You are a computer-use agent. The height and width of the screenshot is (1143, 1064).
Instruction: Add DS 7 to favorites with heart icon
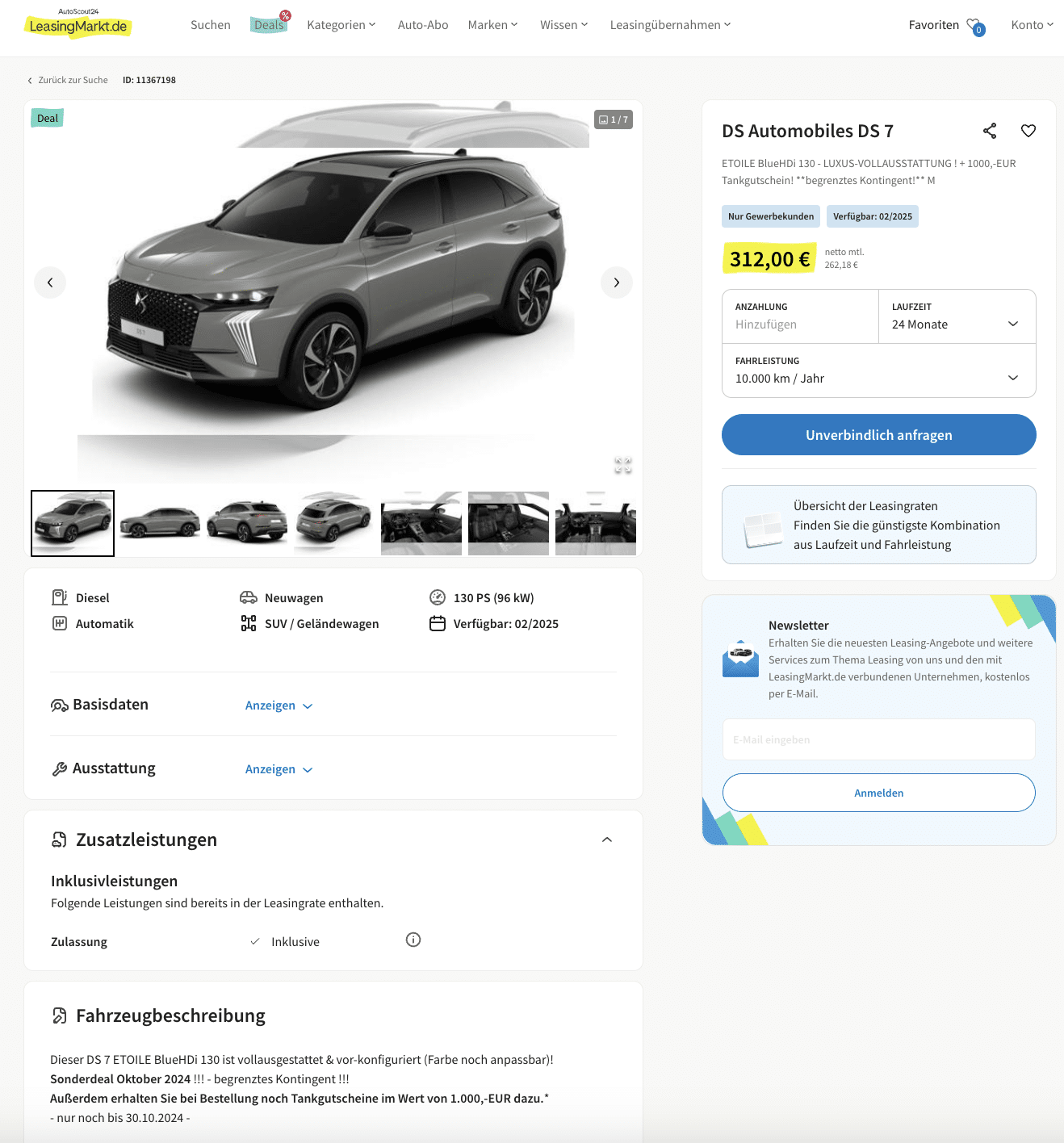pos(1028,131)
